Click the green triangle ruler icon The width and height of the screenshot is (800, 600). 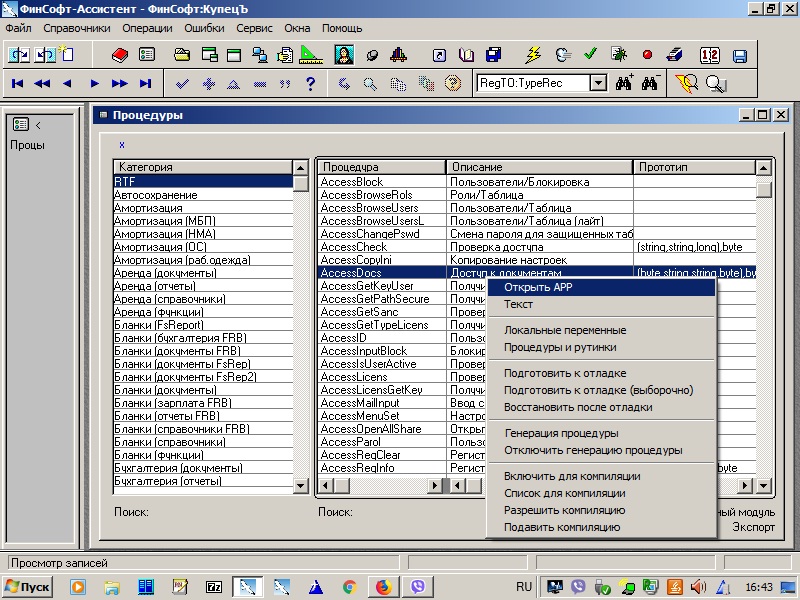(310, 55)
